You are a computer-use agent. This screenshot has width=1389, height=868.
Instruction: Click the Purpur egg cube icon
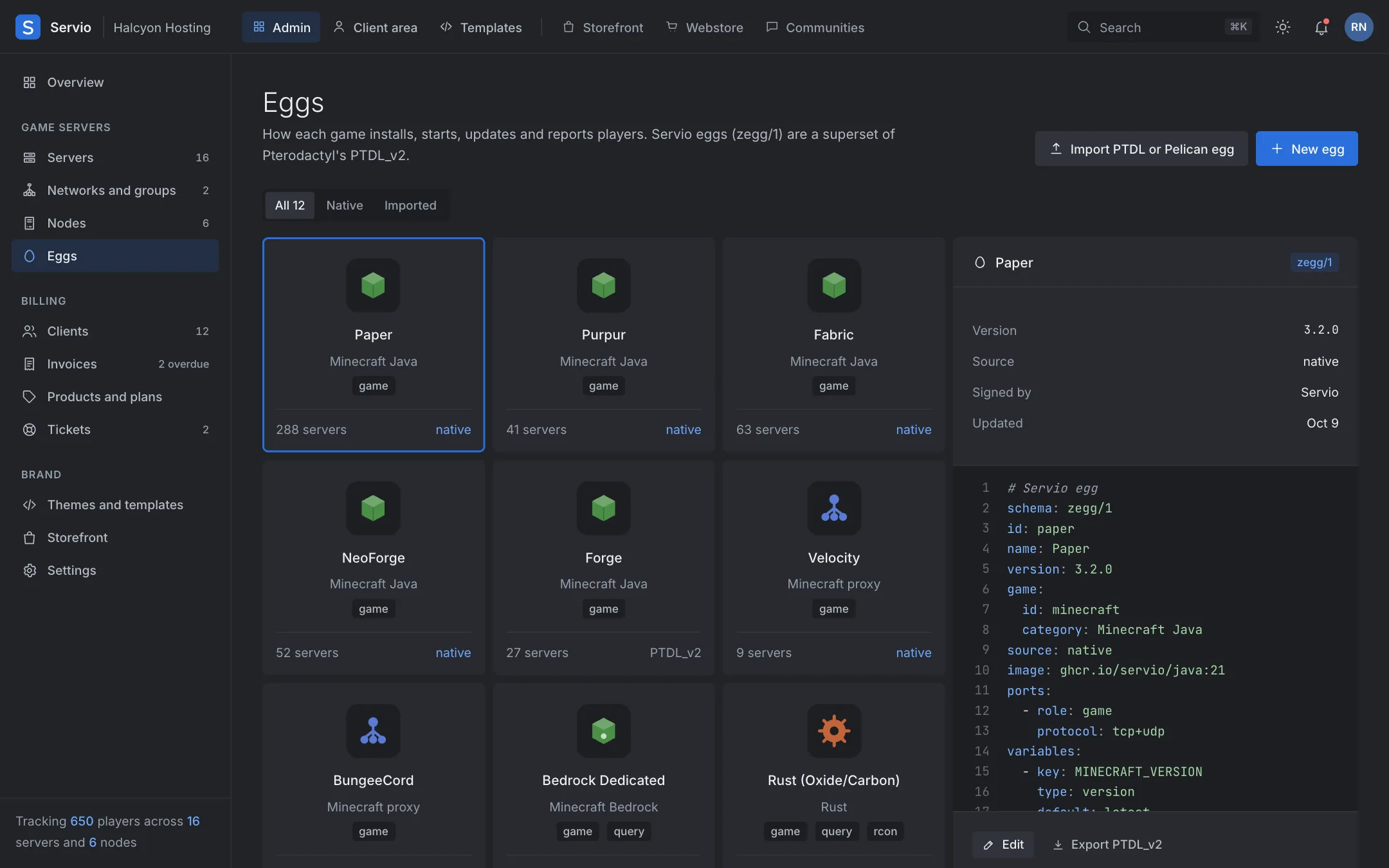click(x=603, y=285)
